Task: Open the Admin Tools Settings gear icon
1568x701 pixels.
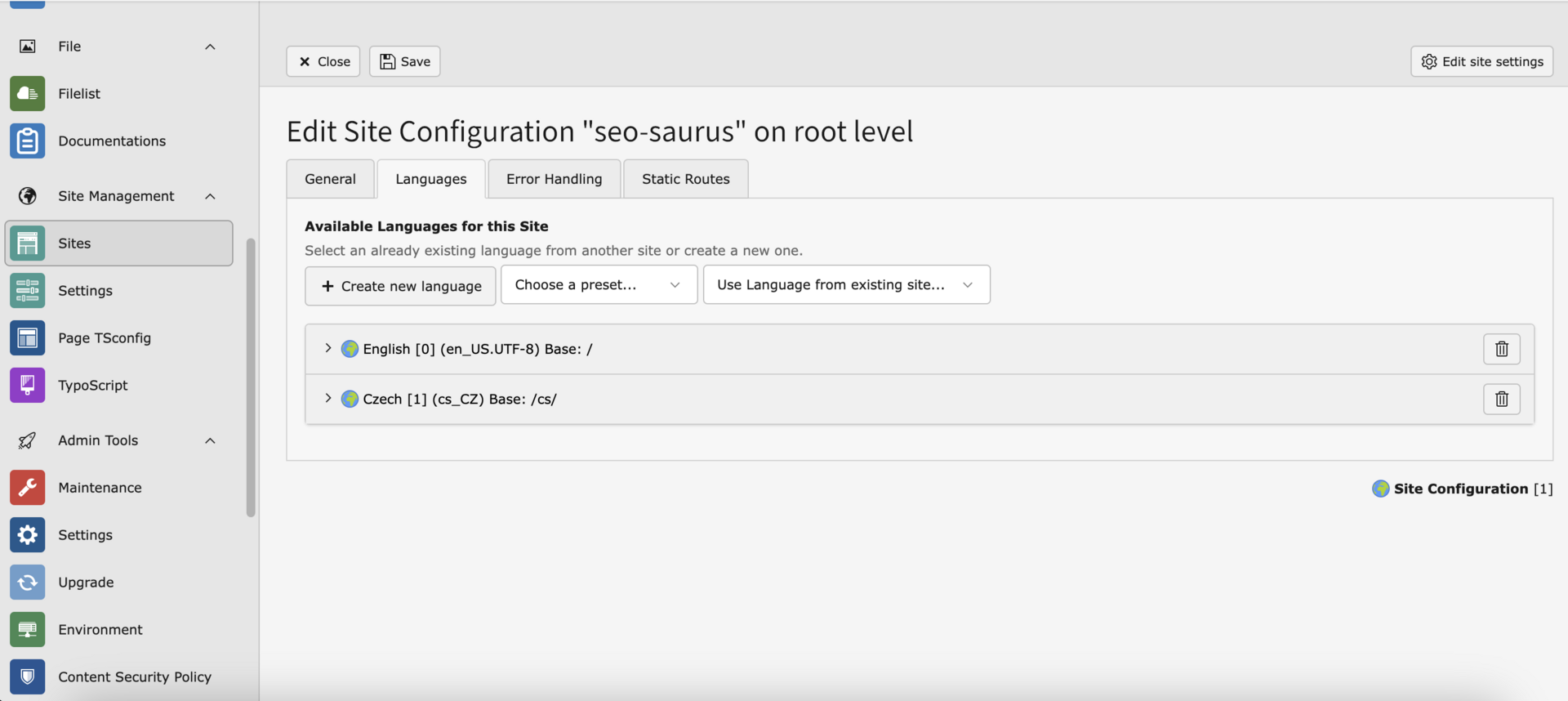Action: [27, 534]
